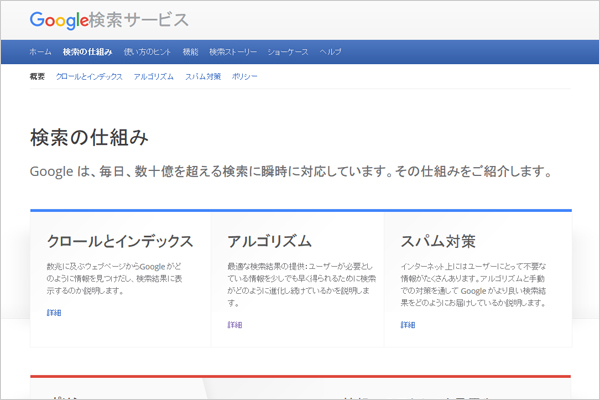Open 詳細 link under アルゴリズム card
This screenshot has height=400, width=600.
pyautogui.click(x=235, y=325)
